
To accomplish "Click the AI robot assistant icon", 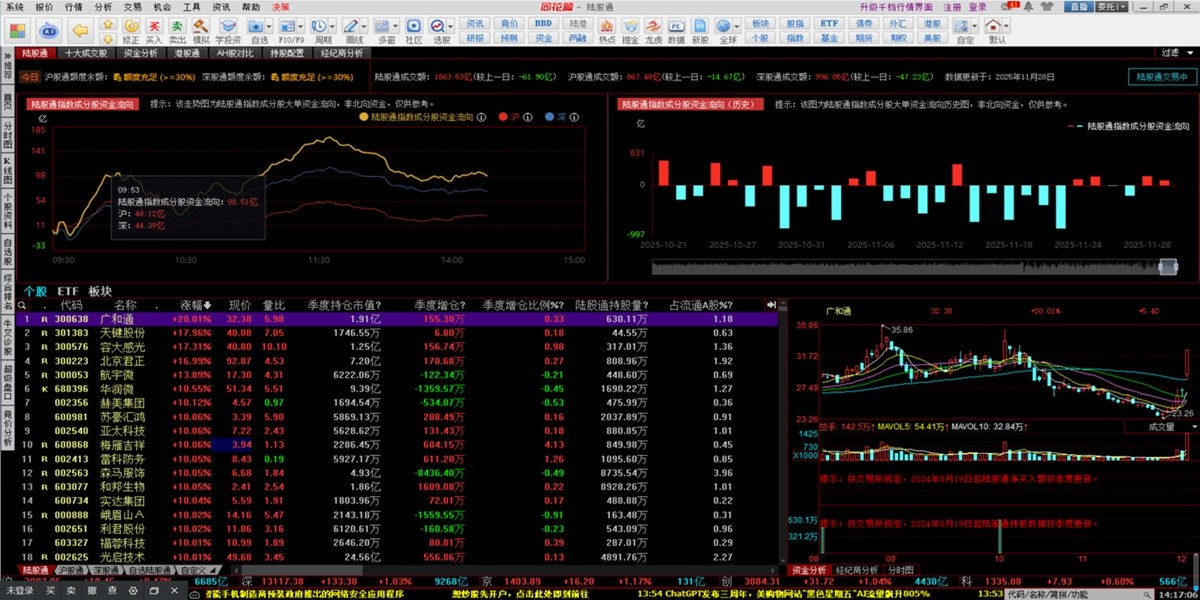I will point(50,29).
